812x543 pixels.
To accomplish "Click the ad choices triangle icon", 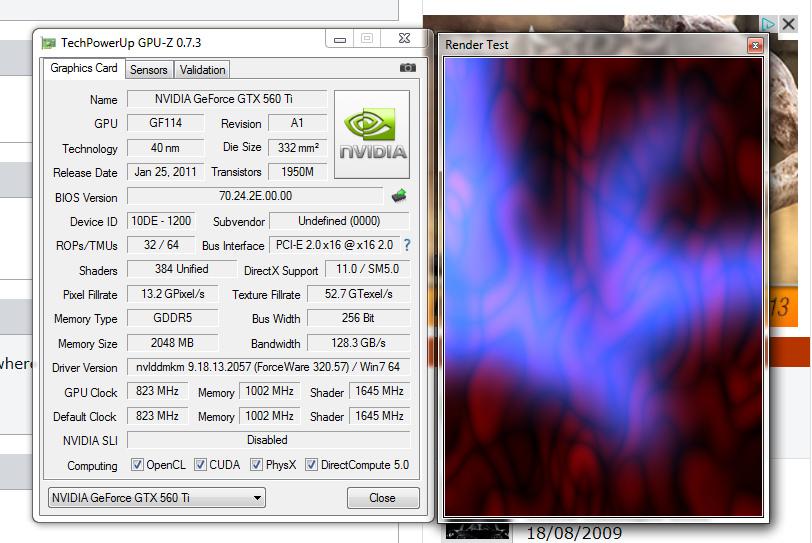I will click(x=768, y=24).
